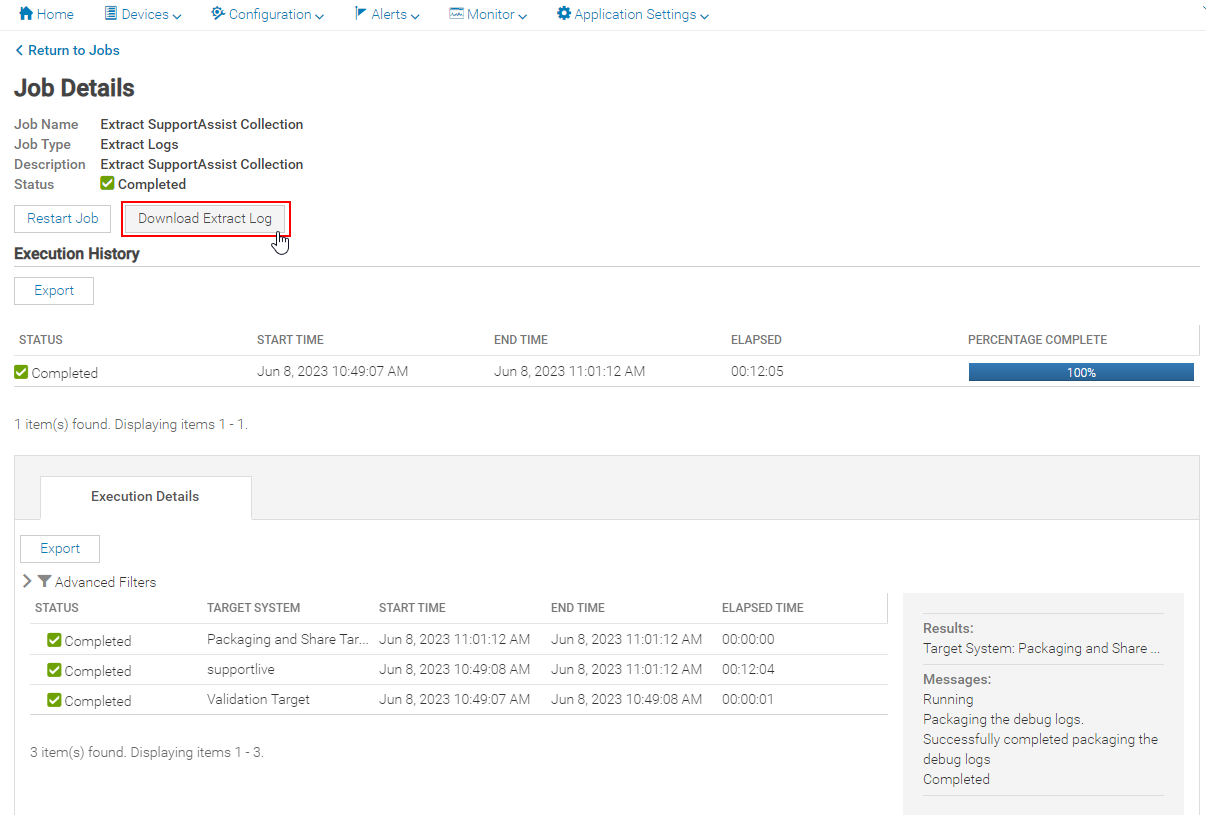
Task: Click the Application Settings gear icon
Action: 562,14
